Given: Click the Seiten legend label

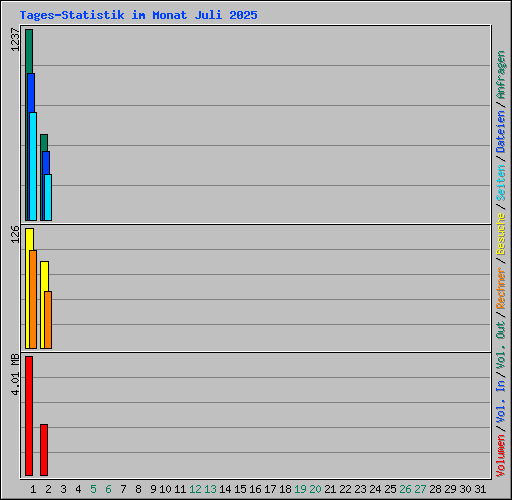Looking at the screenshot, I should [x=501, y=183].
